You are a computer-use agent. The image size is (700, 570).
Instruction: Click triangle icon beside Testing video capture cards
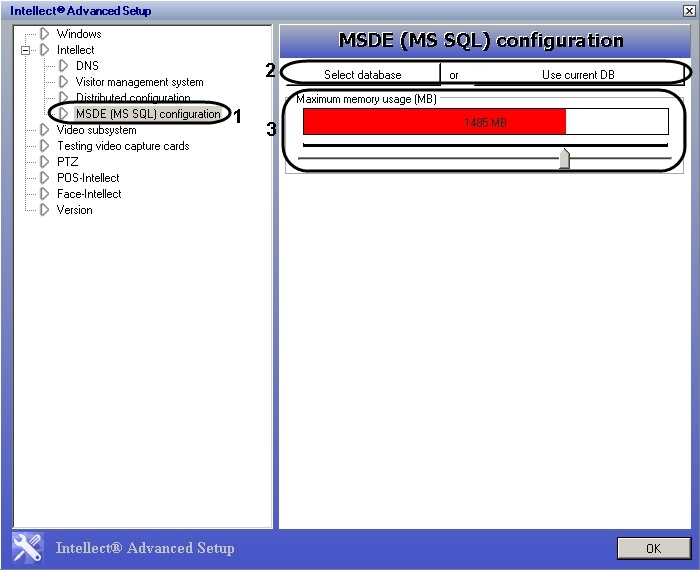44,146
